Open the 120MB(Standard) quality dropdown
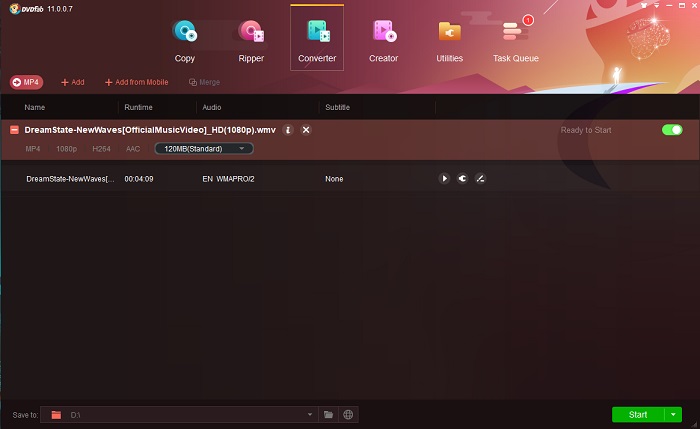Screen dimensions: 700x429 pyautogui.click(x=204, y=149)
